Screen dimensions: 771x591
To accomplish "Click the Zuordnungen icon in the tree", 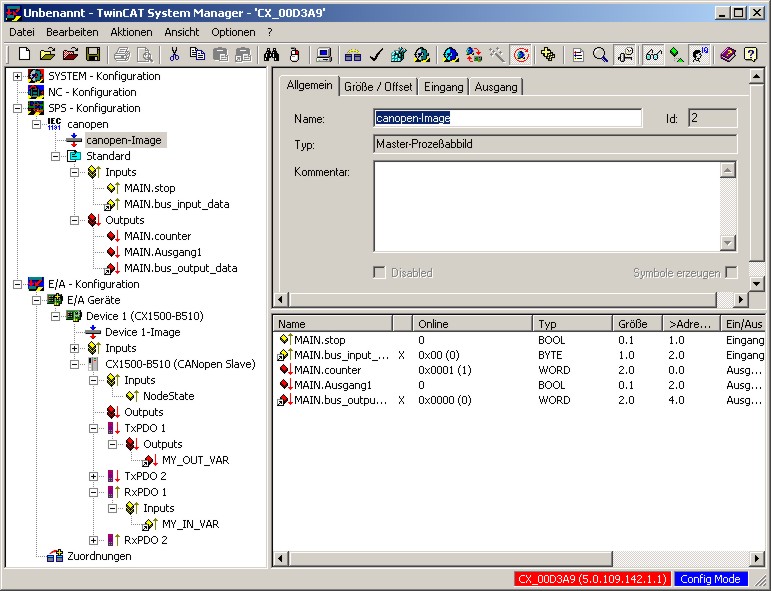I will 55,556.
